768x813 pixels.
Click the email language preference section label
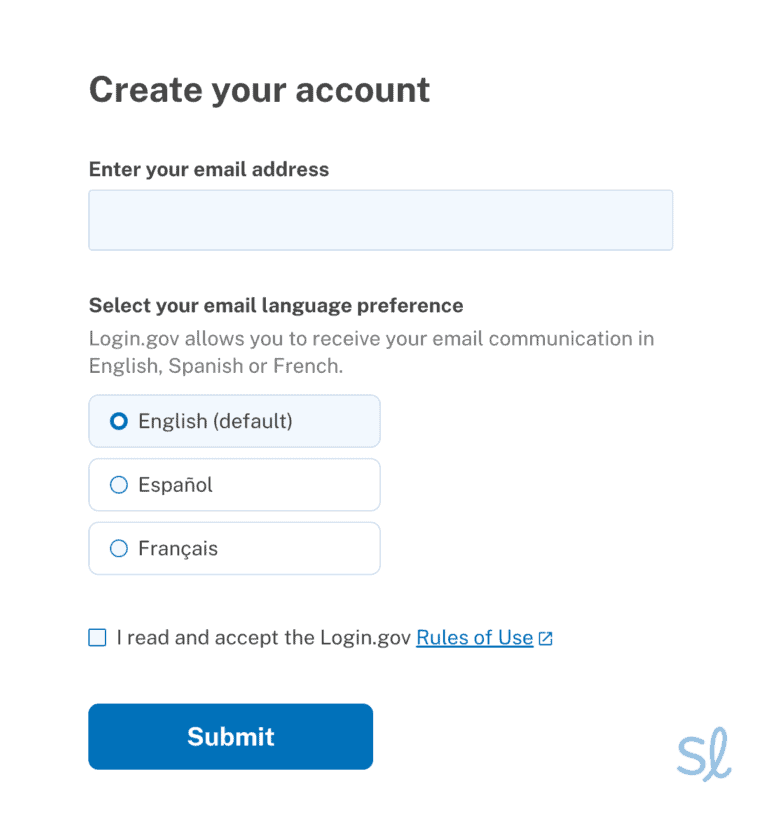pos(275,305)
